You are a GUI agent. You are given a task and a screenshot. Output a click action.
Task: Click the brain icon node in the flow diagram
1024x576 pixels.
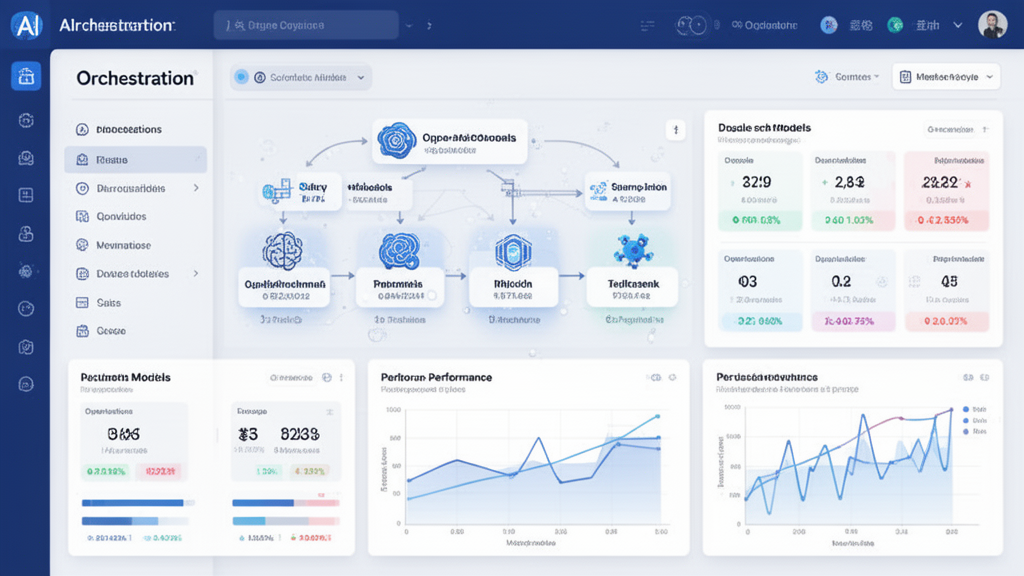coord(283,251)
